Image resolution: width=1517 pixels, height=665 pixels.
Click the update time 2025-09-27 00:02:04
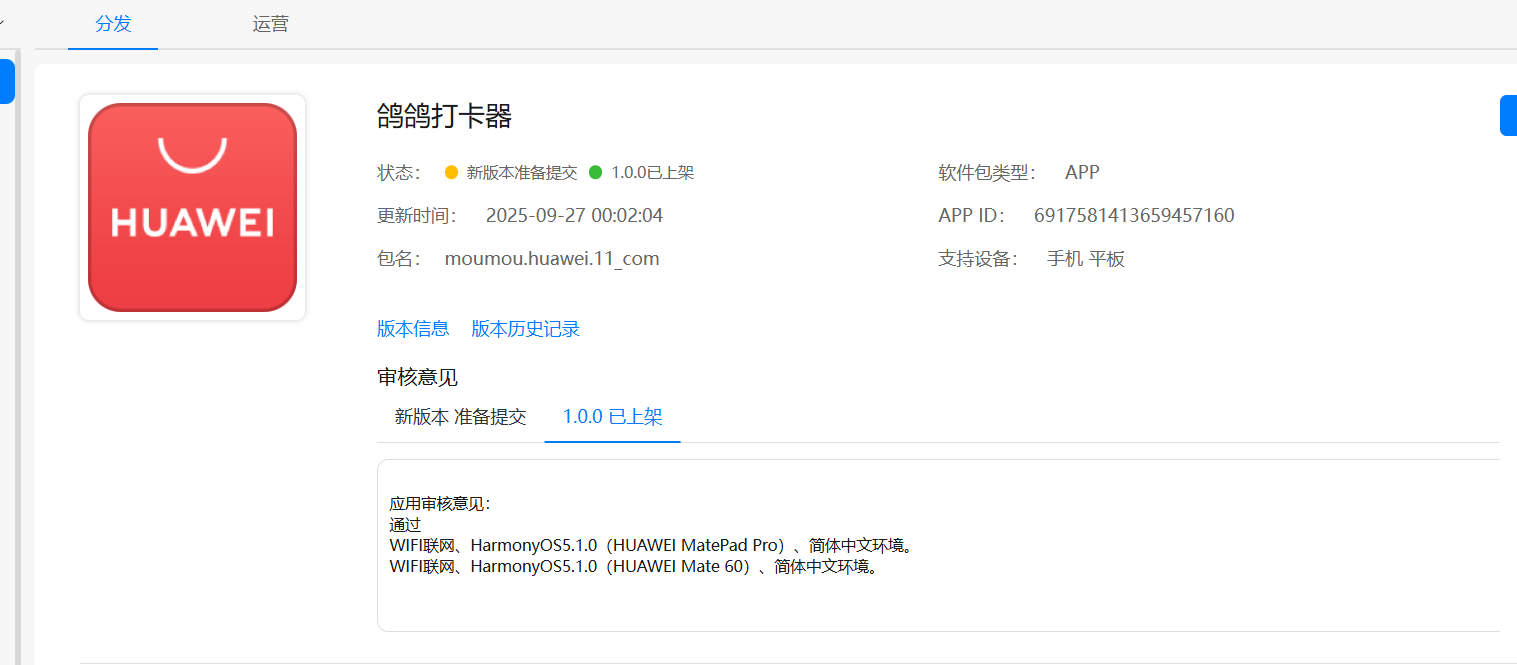pyautogui.click(x=574, y=216)
